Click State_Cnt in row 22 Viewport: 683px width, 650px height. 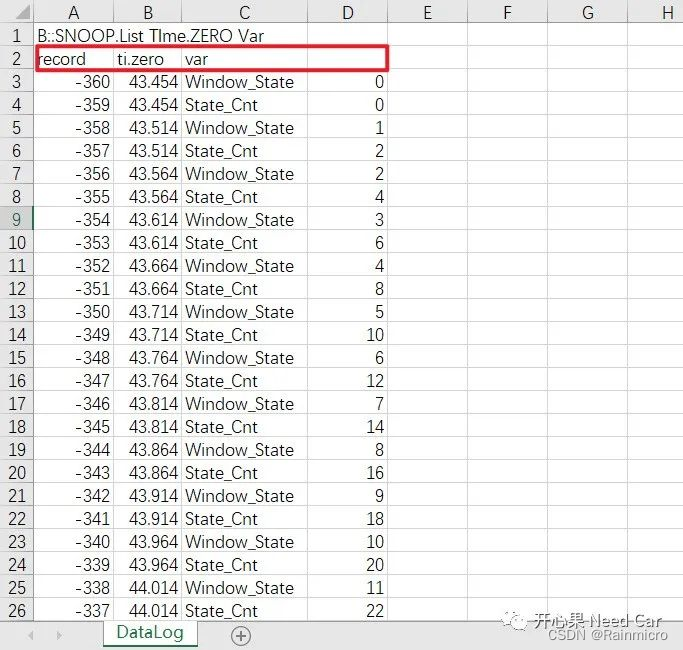pos(244,518)
